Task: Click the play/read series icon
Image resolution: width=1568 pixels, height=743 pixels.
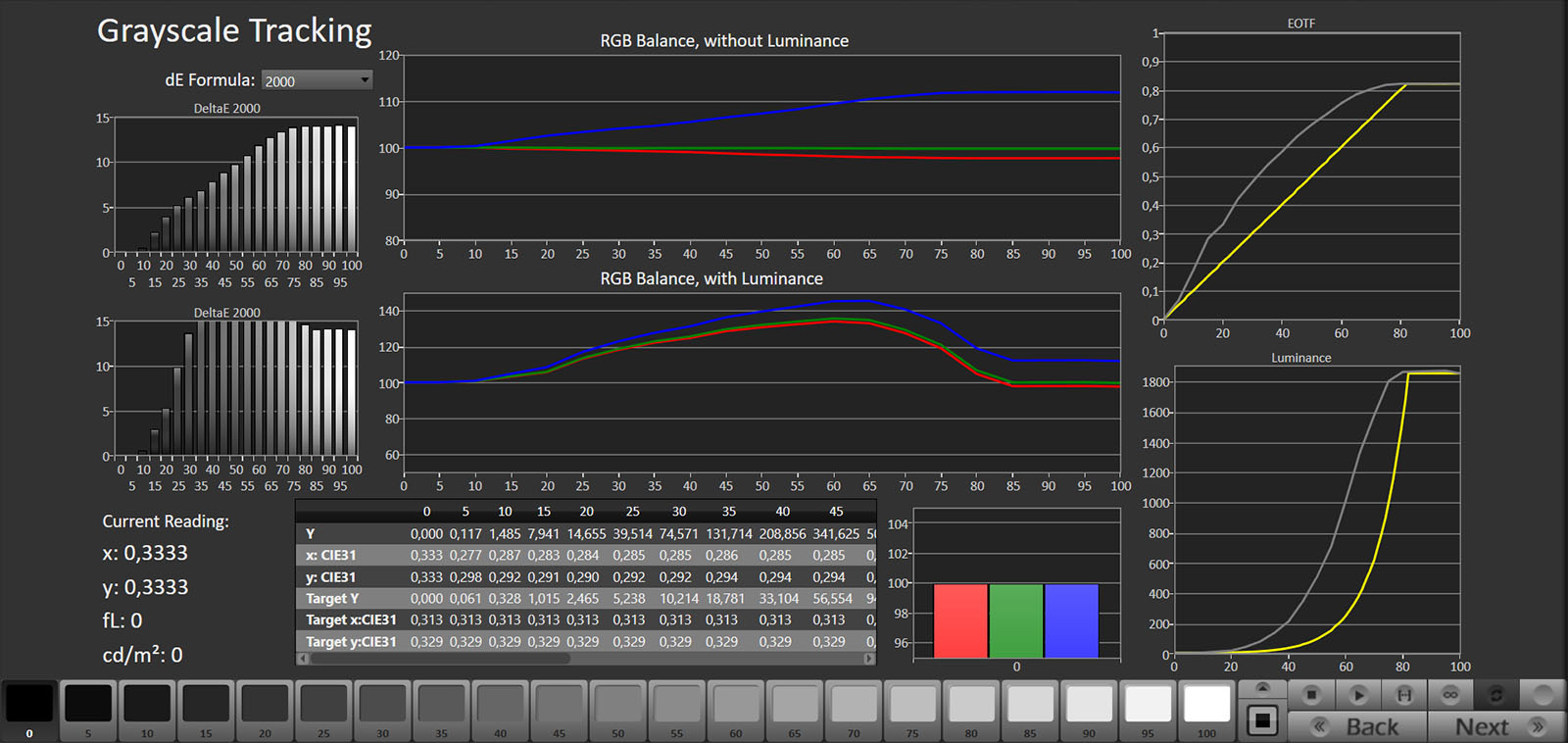Action: (x=1357, y=695)
